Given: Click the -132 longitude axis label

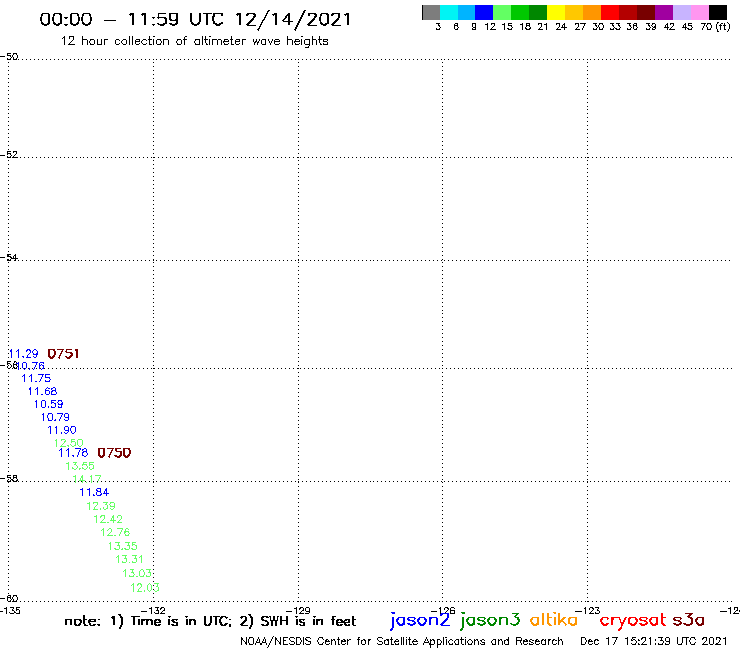Looking at the screenshot, I should (x=153, y=610).
